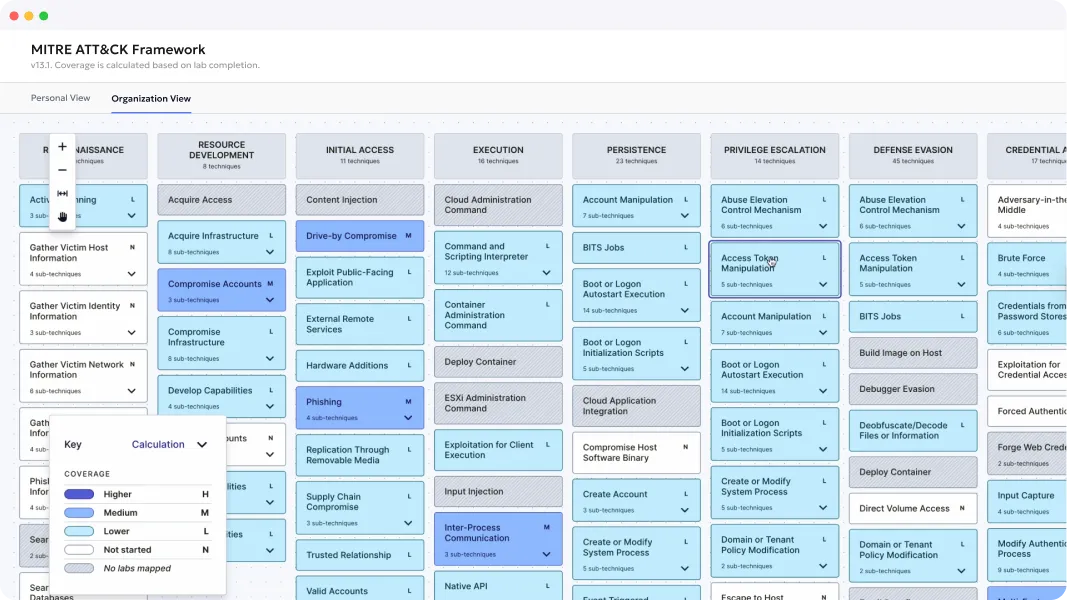The width and height of the screenshot is (1067, 600).
Task: Open Container Administration Command card
Action: click(x=498, y=315)
